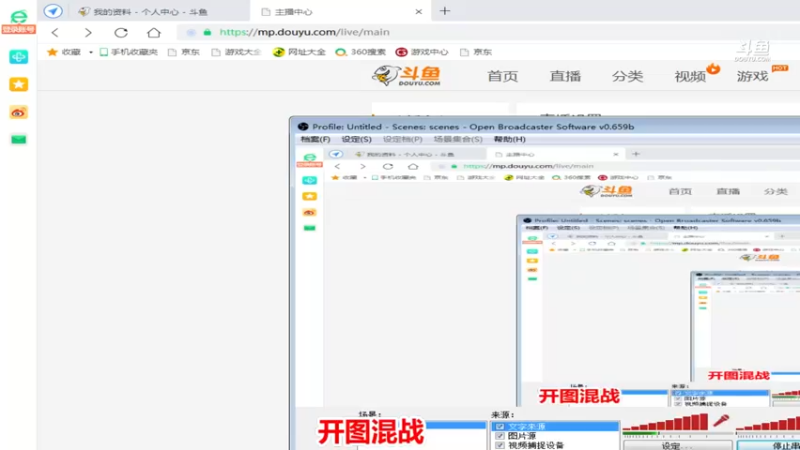
Task: Open the Douyu 视频 page
Action: 690,77
